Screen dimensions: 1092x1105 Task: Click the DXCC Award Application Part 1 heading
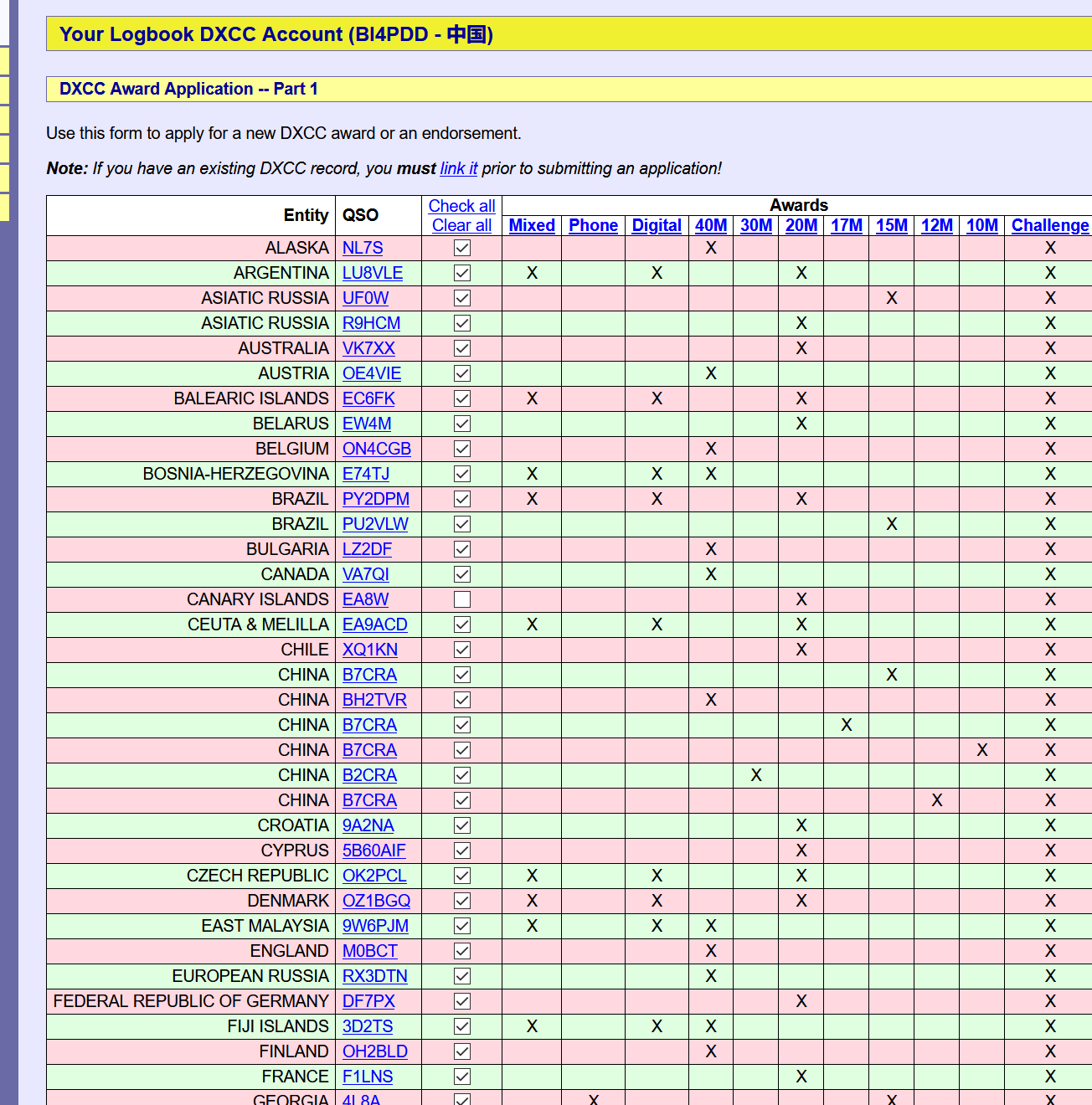tap(188, 89)
